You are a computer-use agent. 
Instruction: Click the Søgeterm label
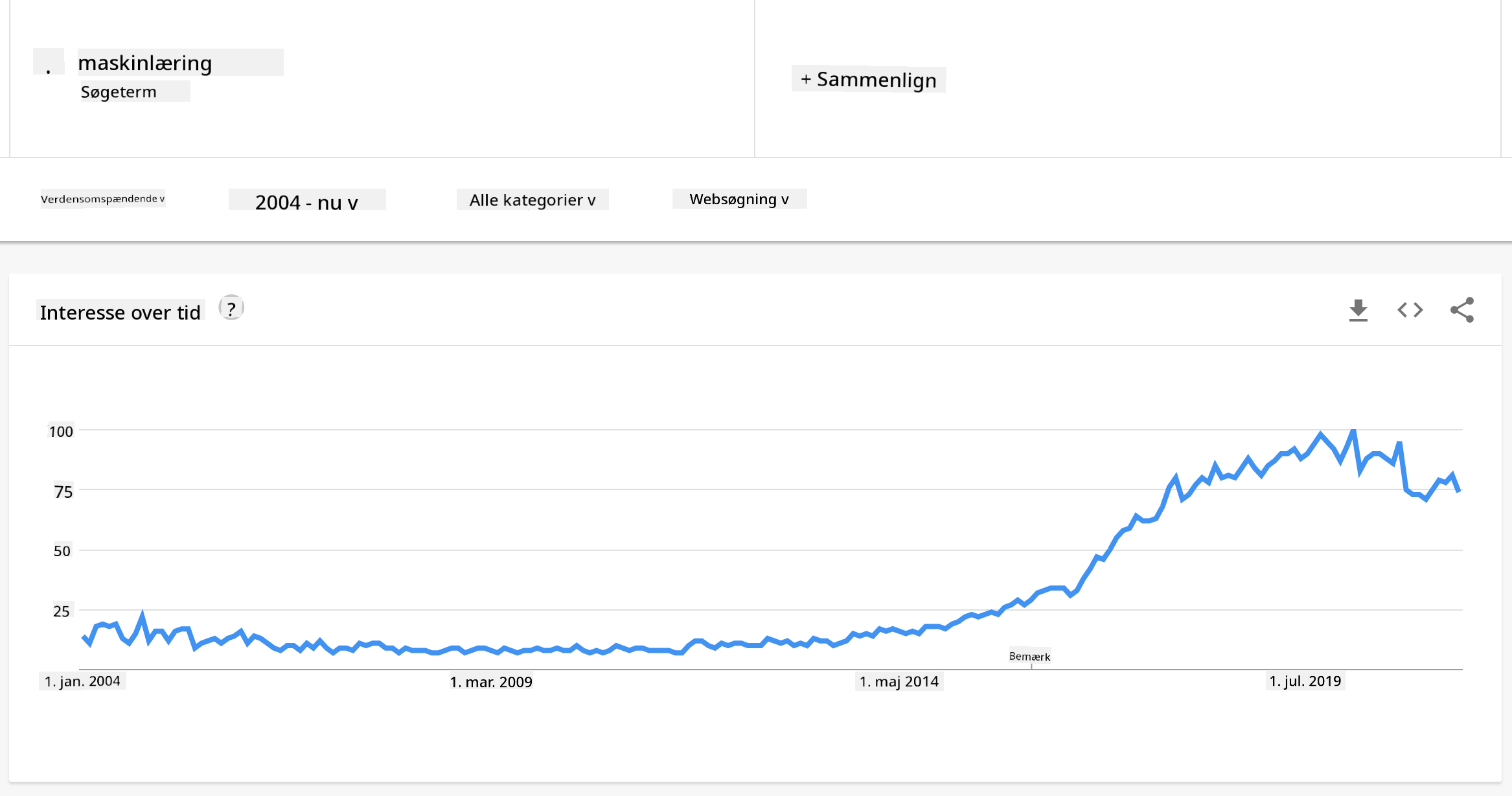(119, 92)
